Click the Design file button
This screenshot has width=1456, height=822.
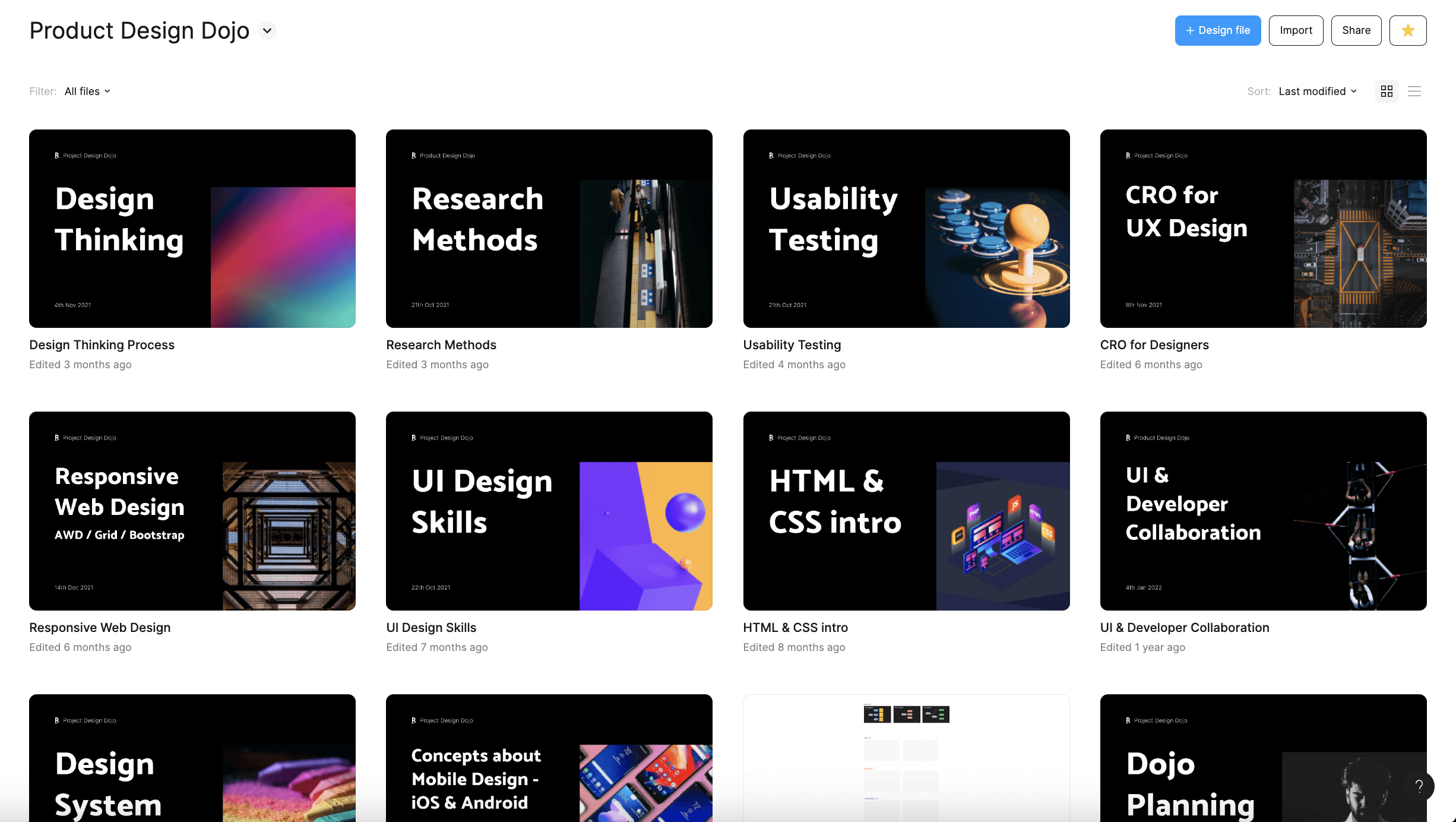1217,30
